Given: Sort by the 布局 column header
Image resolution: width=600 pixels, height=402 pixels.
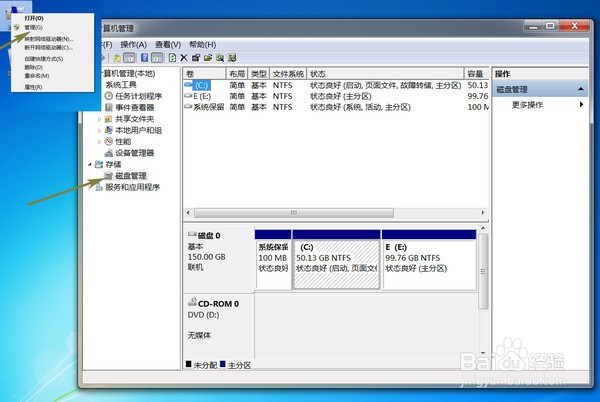Looking at the screenshot, I should point(237,74).
